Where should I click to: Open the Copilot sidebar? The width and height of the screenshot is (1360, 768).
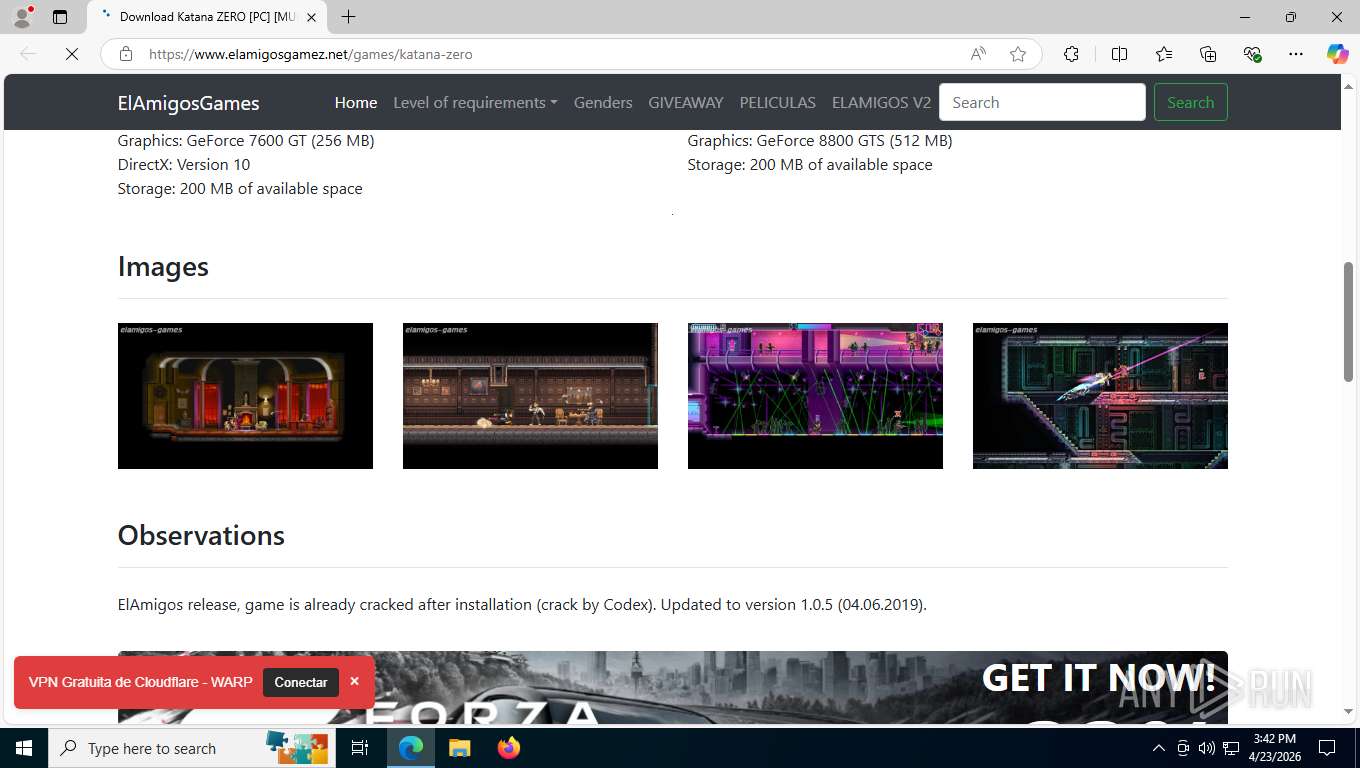pos(1337,54)
